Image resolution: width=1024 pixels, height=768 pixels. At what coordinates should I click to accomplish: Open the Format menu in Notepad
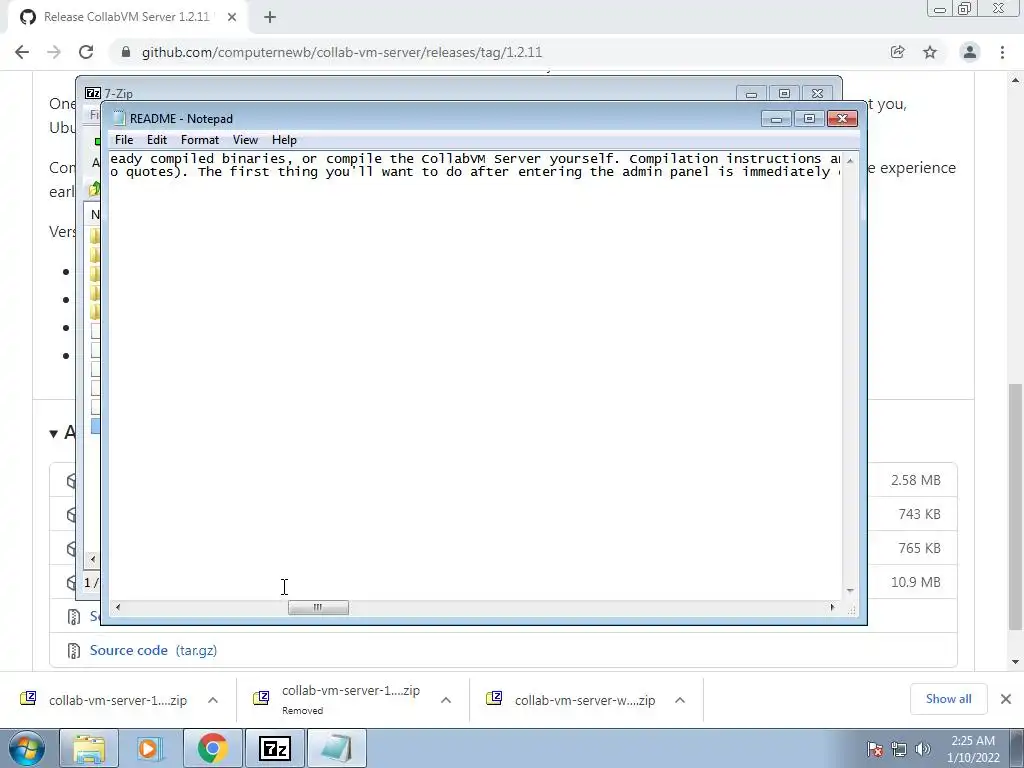click(x=200, y=140)
